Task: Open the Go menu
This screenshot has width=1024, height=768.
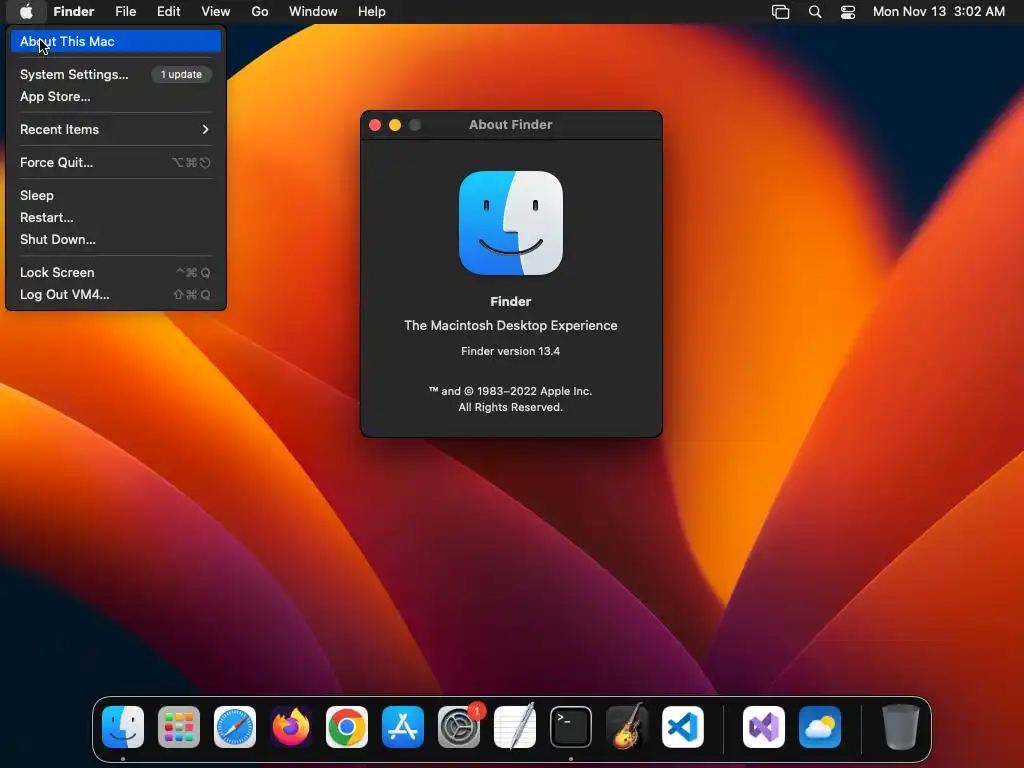Action: click(x=260, y=12)
